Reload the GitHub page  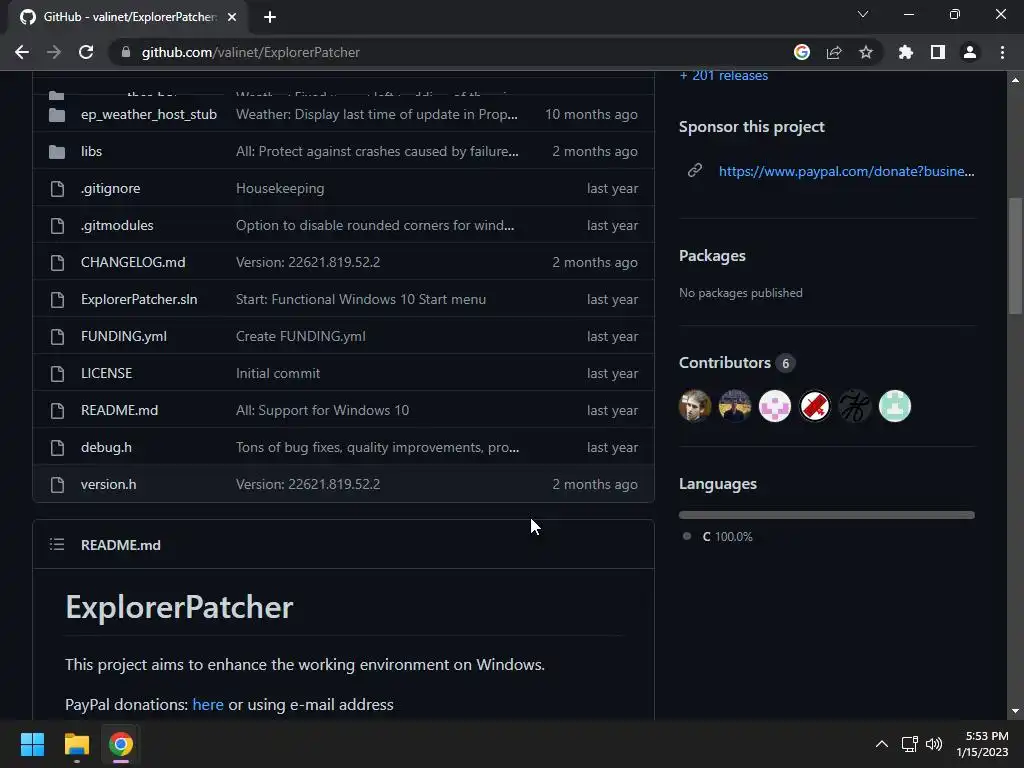pyautogui.click(x=86, y=52)
